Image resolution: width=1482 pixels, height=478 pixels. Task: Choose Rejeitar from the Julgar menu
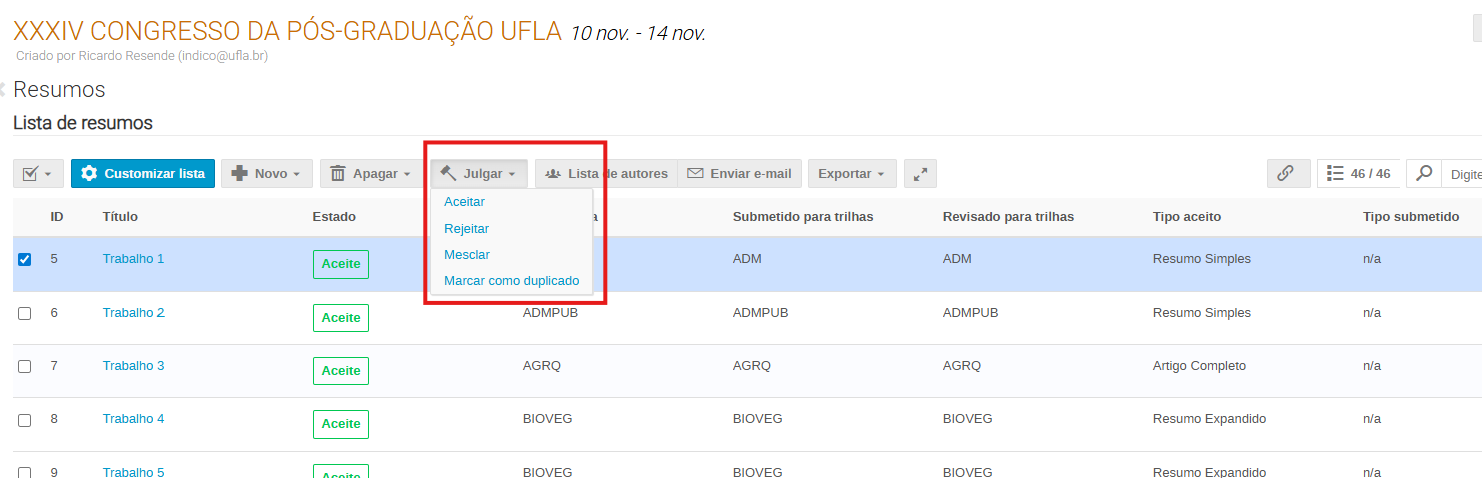(466, 229)
